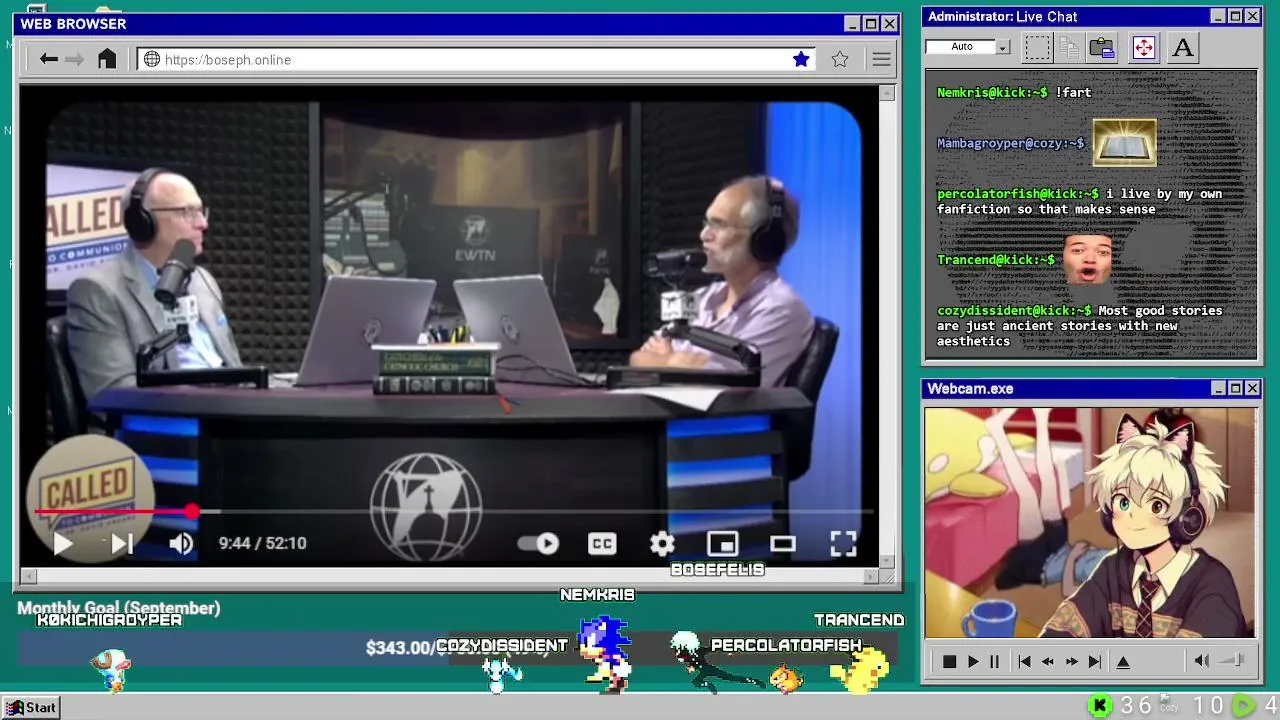This screenshot has height=720, width=1280.
Task: Click the paste clipboard icon in Live Chat
Action: (1102, 47)
